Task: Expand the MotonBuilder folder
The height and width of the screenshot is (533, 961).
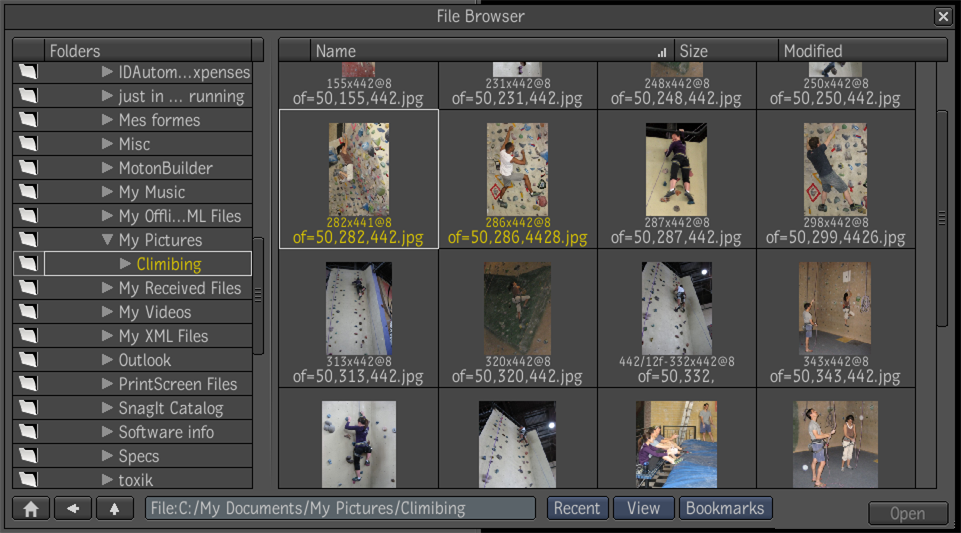Action: [x=107, y=168]
